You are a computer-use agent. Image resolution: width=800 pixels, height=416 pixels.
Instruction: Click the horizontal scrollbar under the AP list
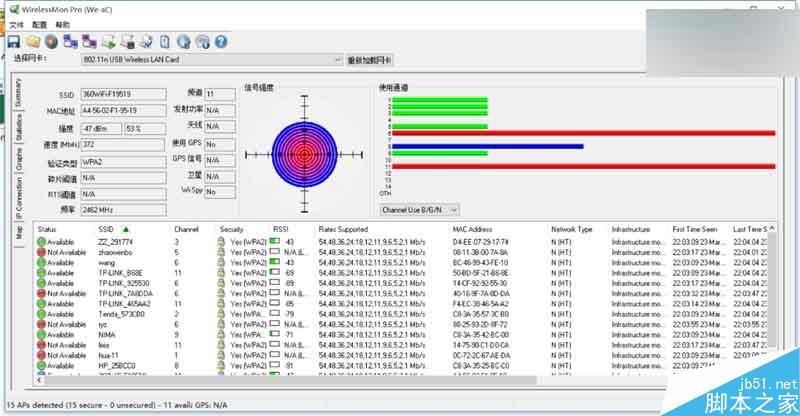coord(291,380)
